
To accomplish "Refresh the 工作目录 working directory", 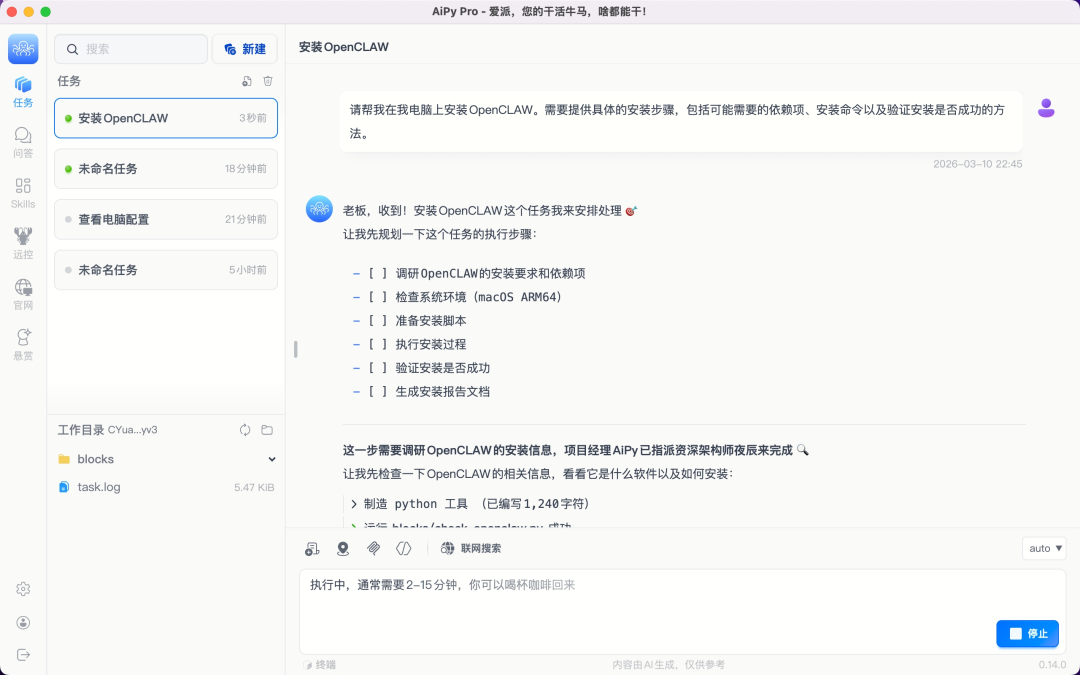I will coord(244,429).
